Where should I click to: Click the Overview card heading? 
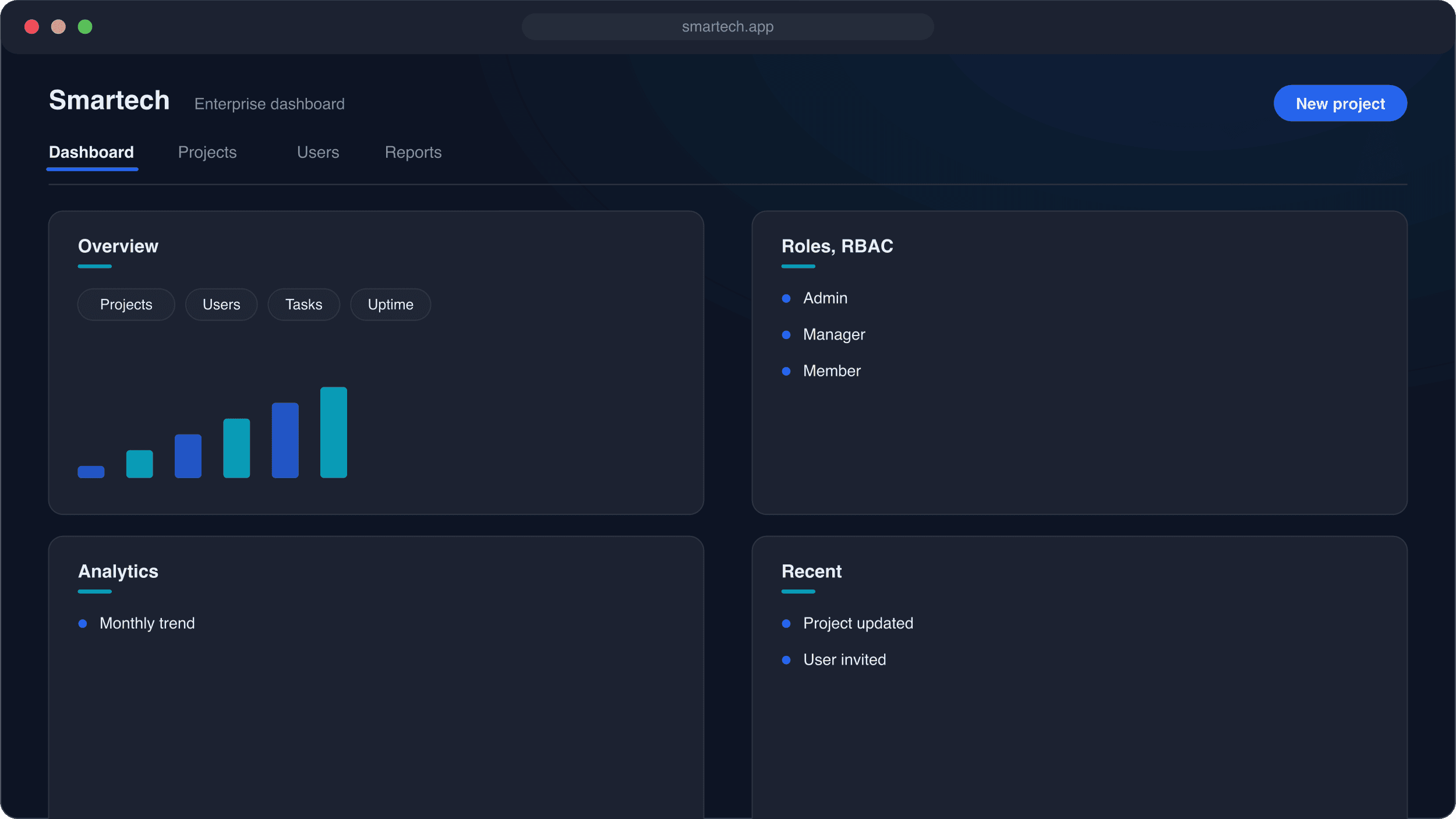click(x=118, y=246)
